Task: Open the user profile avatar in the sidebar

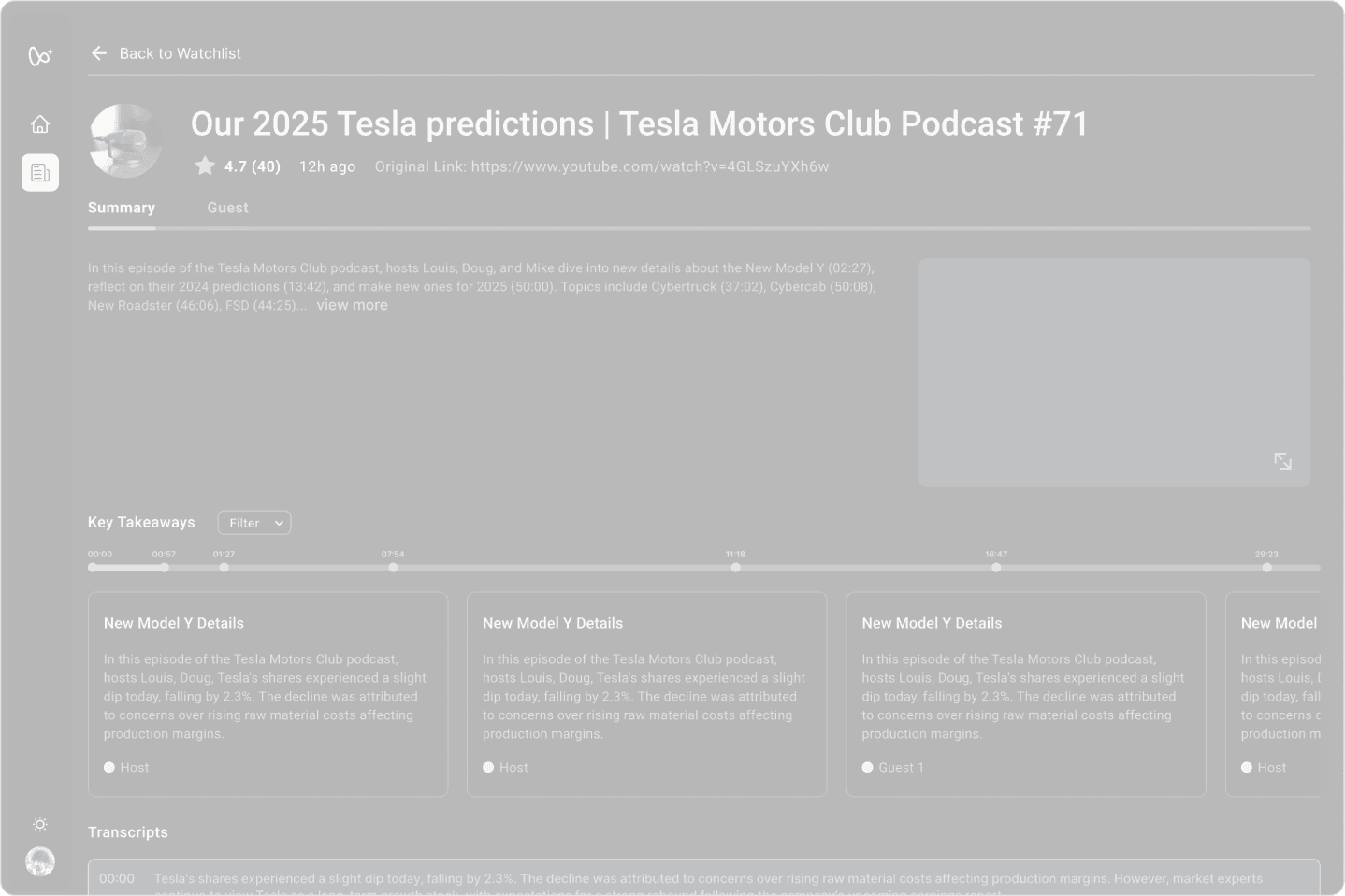Action: click(40, 861)
